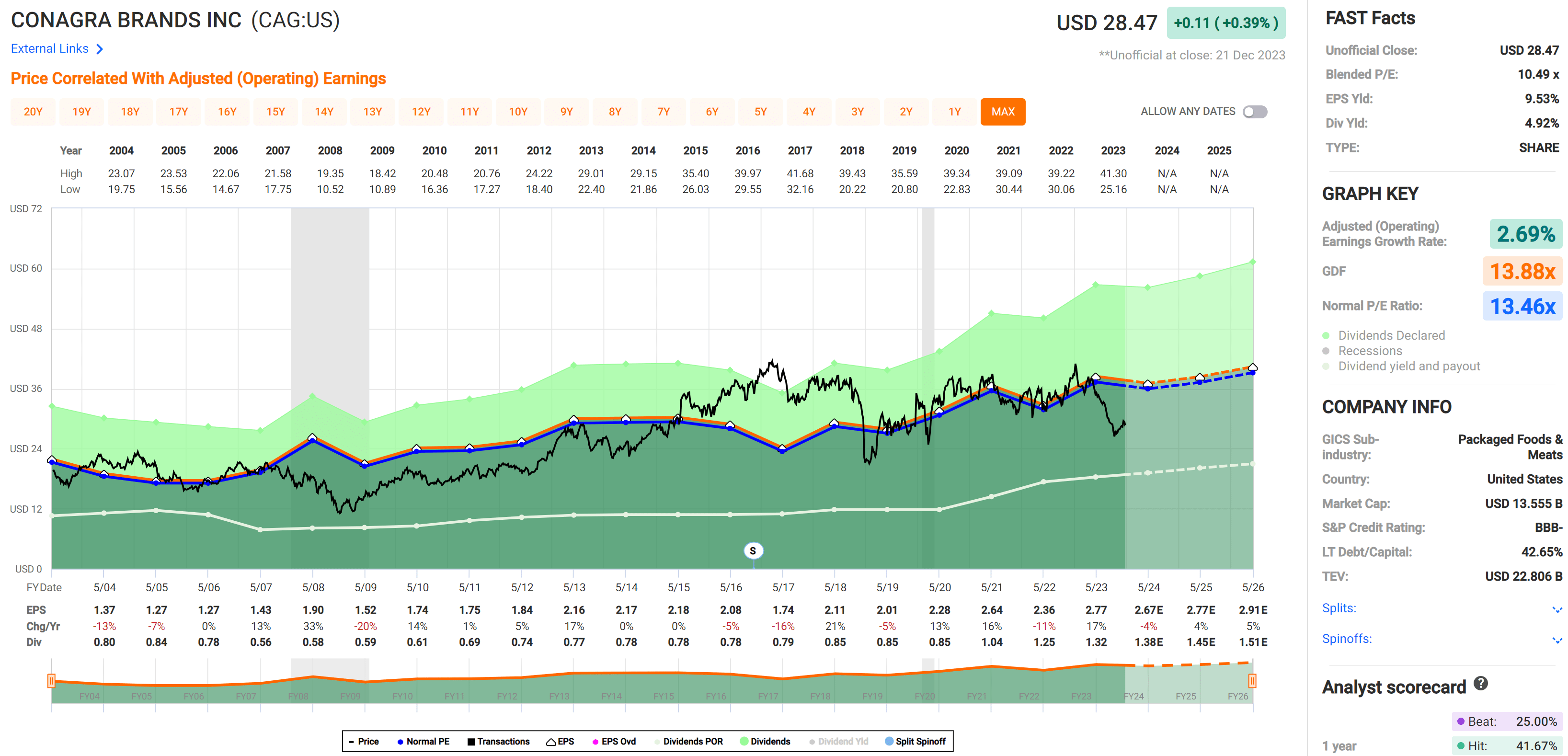This screenshot has height=756, width=1568.
Task: Click the External Links arrow icon
Action: pos(100,49)
